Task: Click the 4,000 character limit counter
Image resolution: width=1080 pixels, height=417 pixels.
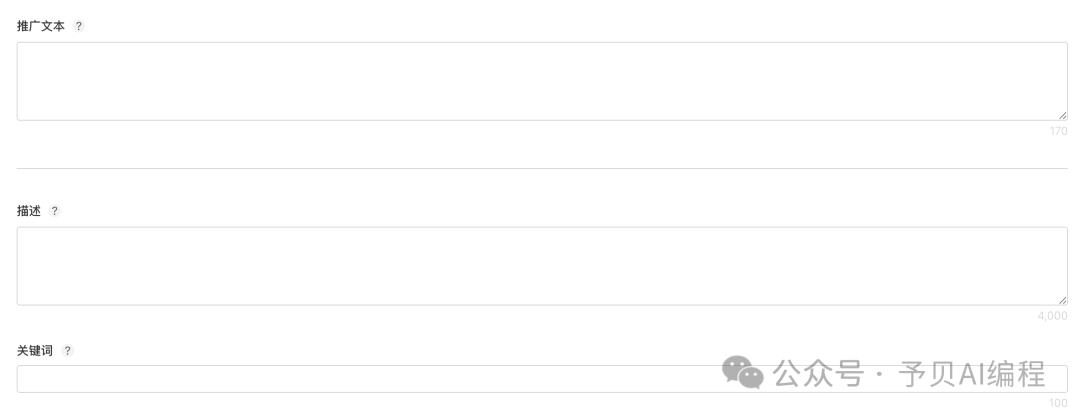Action: [1052, 316]
